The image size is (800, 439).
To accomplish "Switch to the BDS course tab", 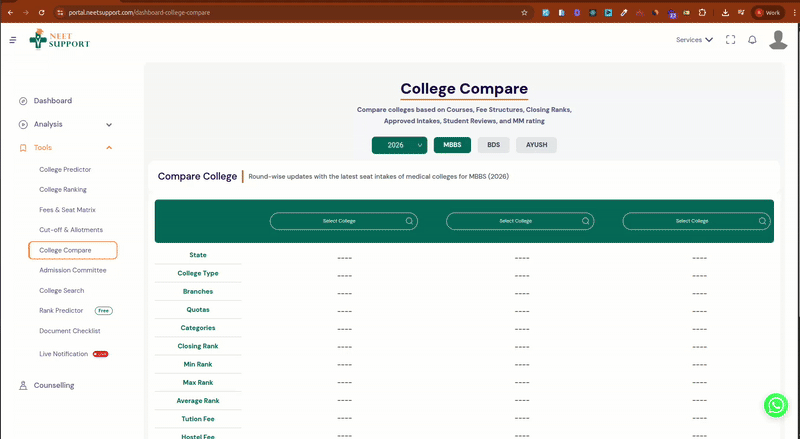I will [493, 145].
